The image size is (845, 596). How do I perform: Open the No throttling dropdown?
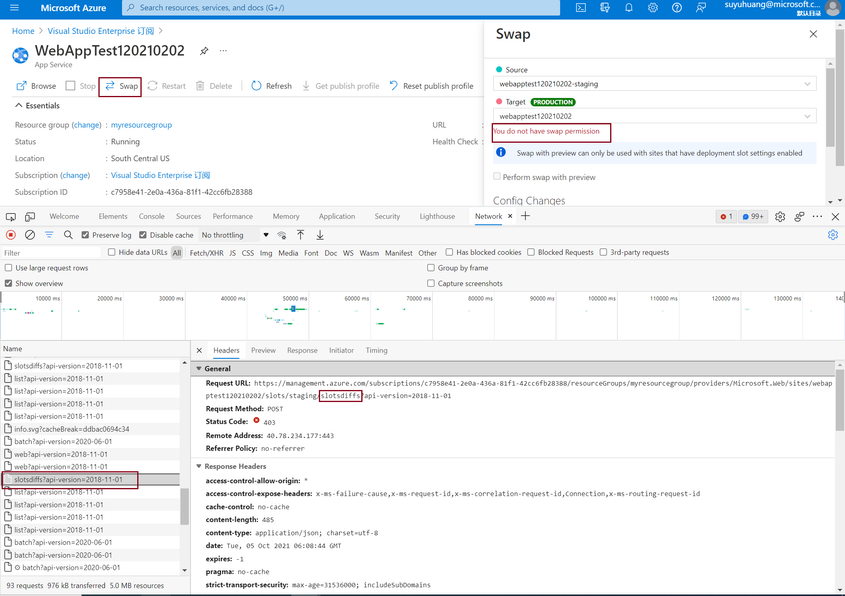(235, 235)
